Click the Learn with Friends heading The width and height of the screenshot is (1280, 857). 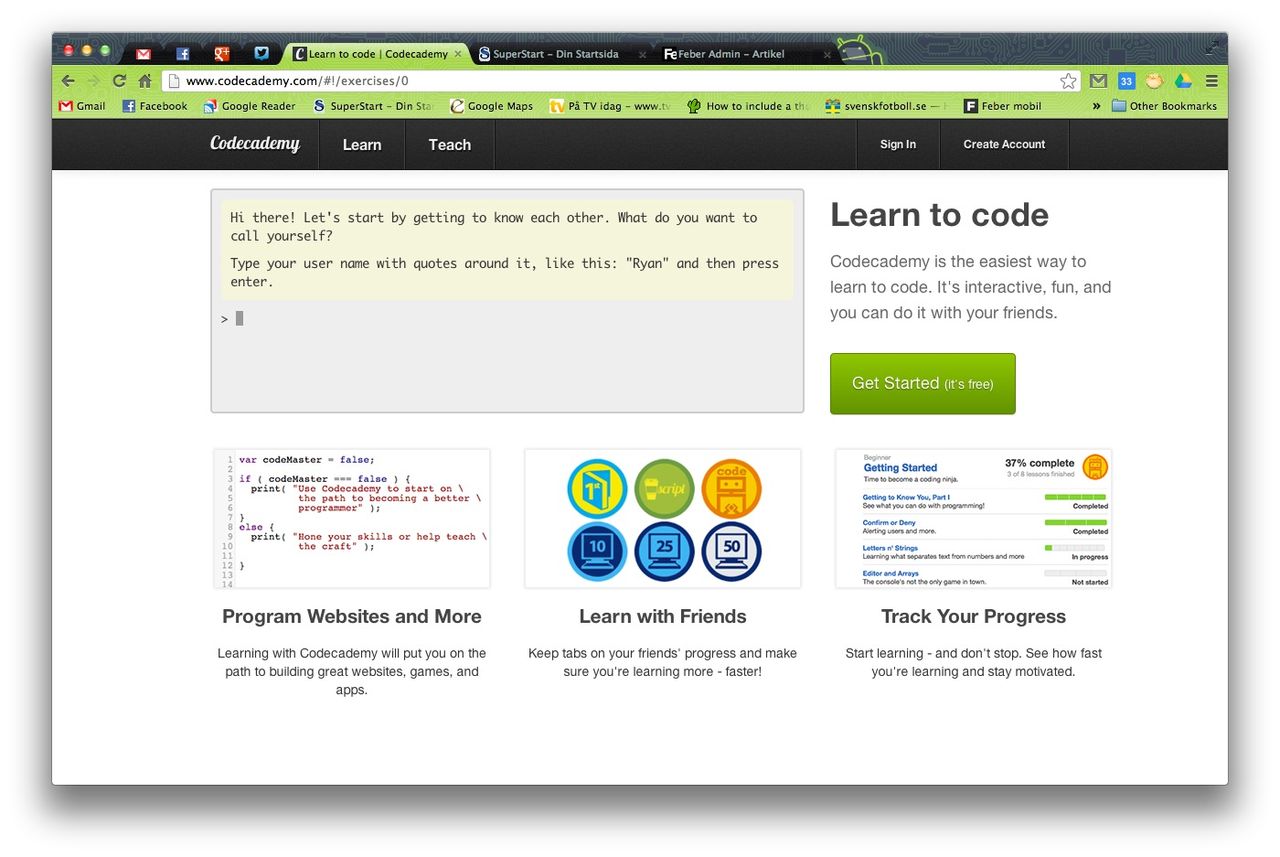663,616
